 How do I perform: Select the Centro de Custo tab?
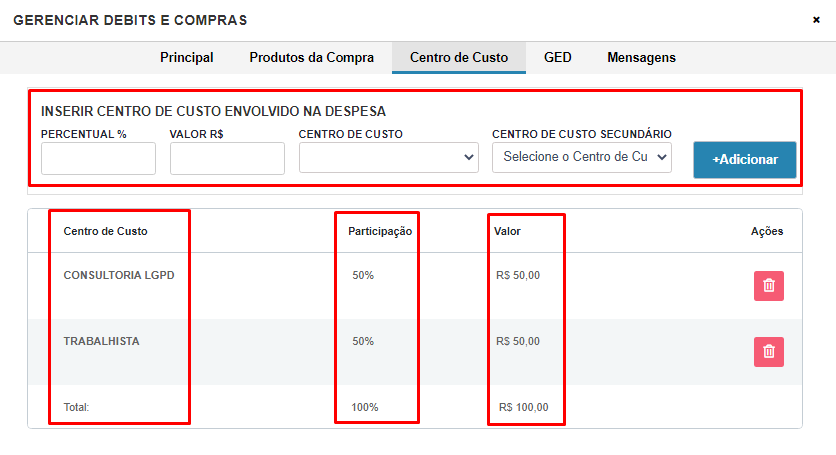tap(459, 58)
